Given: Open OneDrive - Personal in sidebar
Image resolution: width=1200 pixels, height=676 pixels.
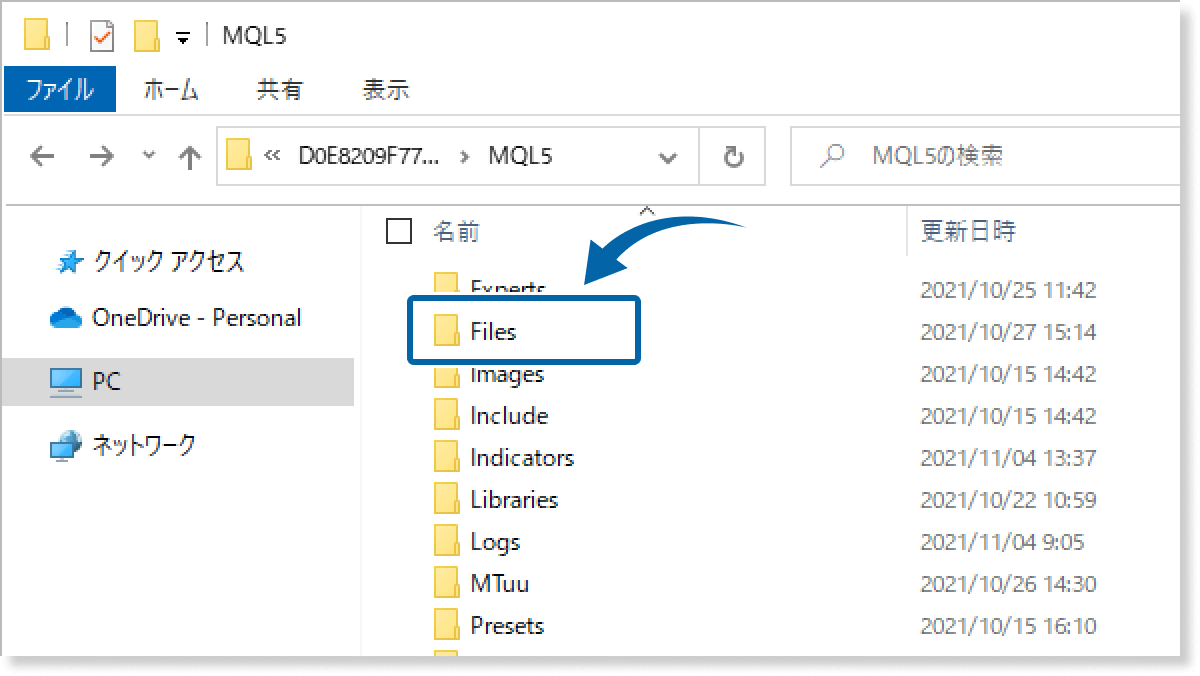Looking at the screenshot, I should 175,318.
